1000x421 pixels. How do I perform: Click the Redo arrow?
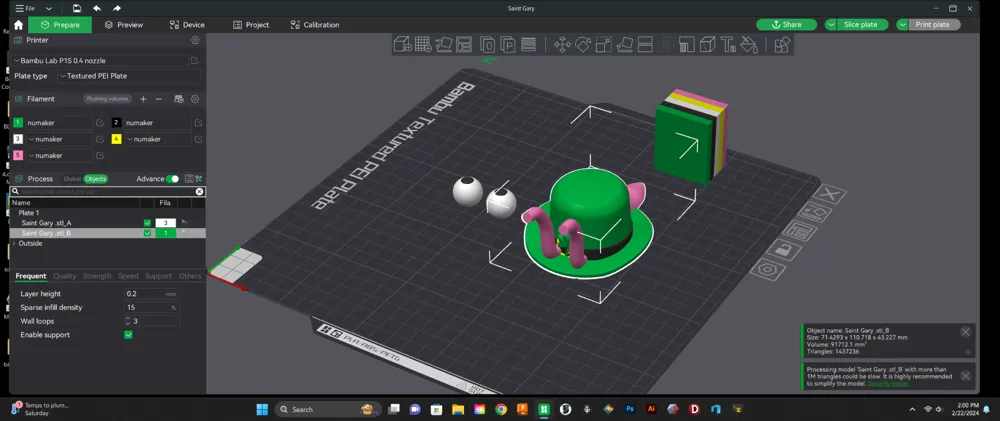coord(117,8)
